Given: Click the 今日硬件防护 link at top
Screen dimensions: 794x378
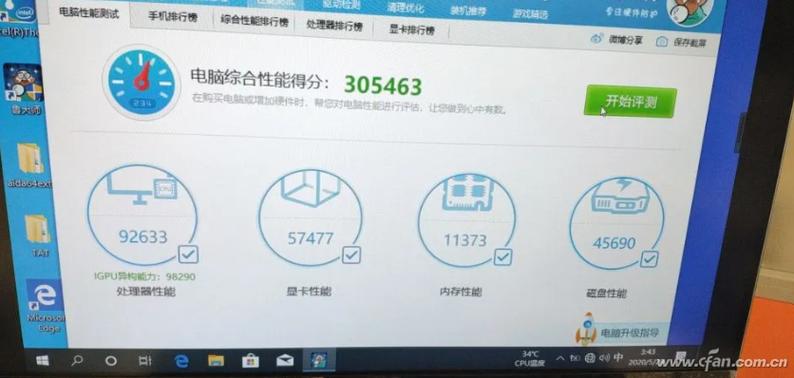Looking at the screenshot, I should (x=632, y=11).
